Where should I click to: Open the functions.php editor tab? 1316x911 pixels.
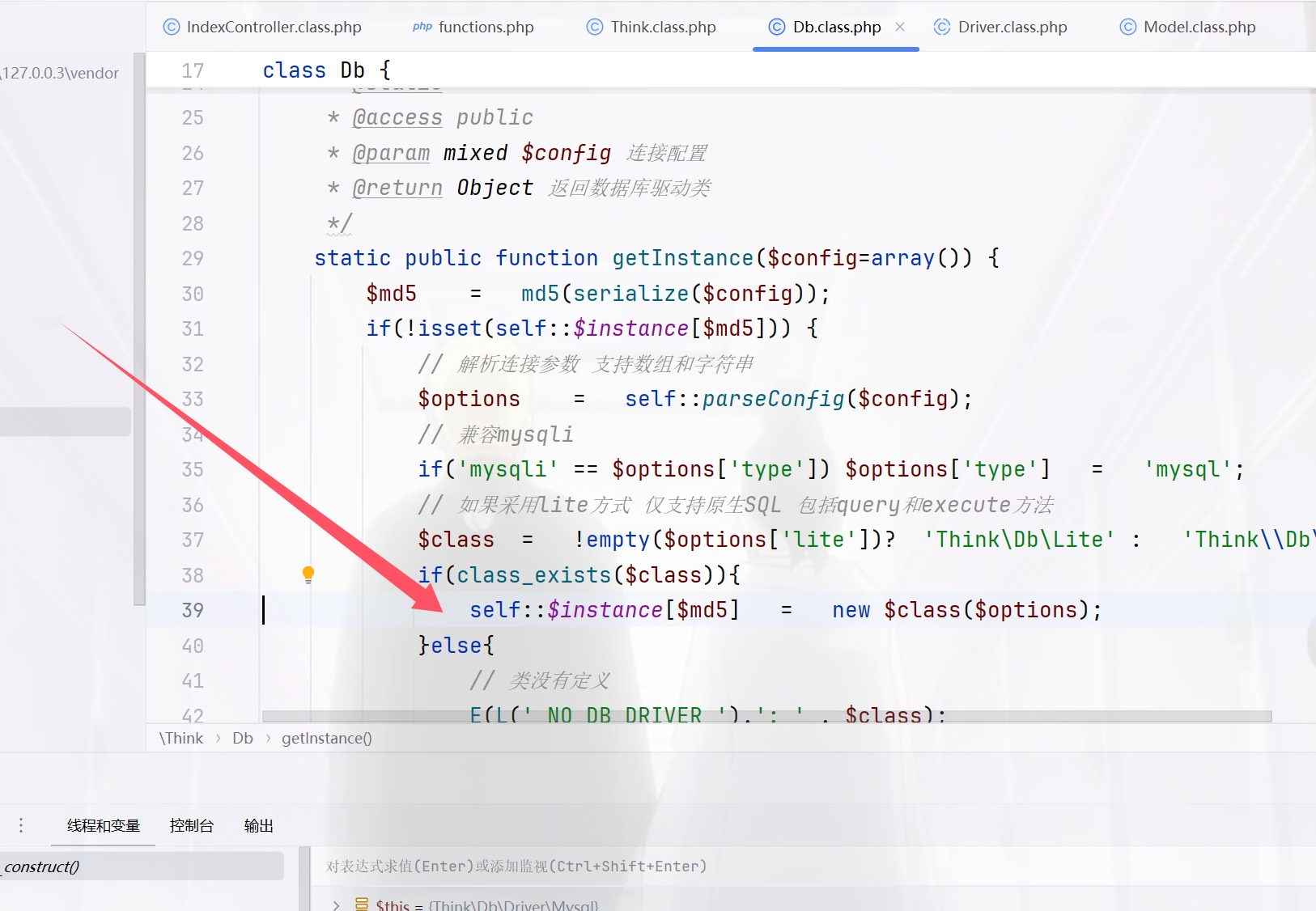[473, 27]
